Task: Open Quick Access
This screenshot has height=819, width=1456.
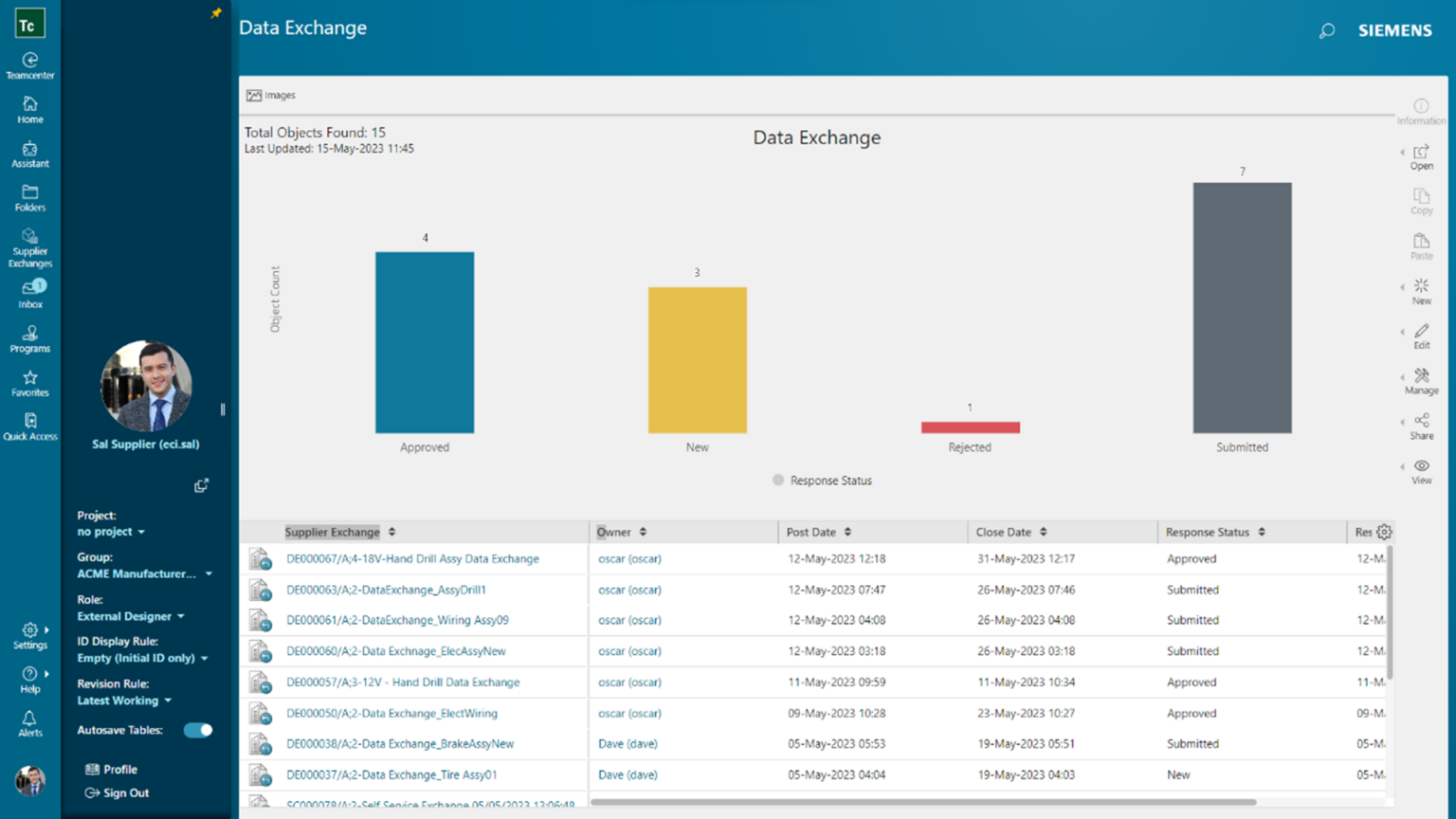Action: coord(29,425)
